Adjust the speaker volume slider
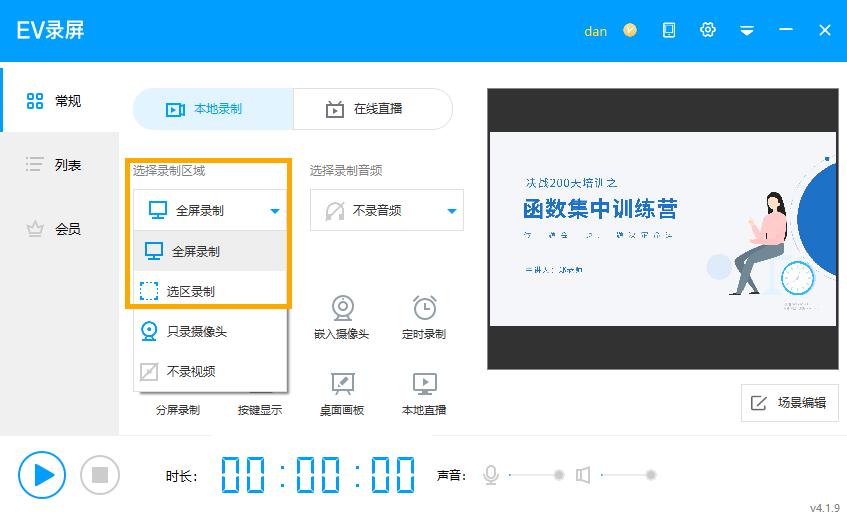The width and height of the screenshot is (847, 512). 628,475
